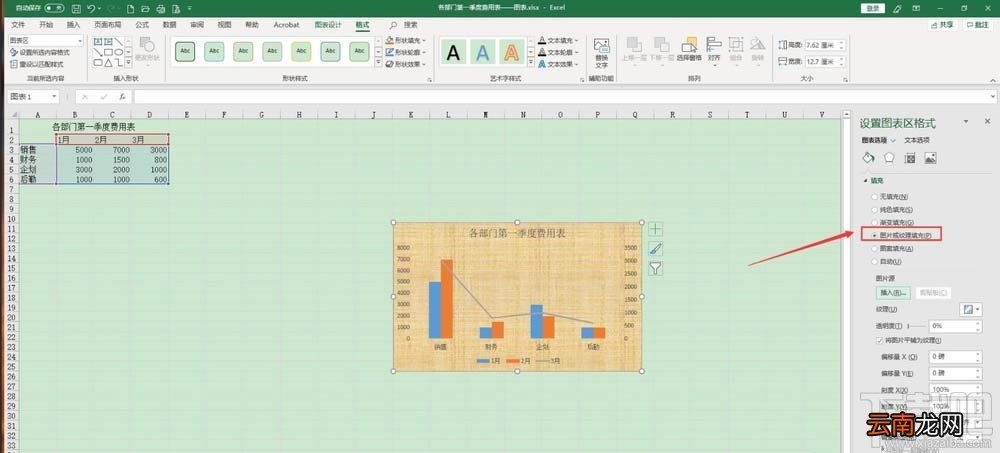Select 无填充(N) no fill radio button
The height and width of the screenshot is (453, 1000).
click(874, 197)
